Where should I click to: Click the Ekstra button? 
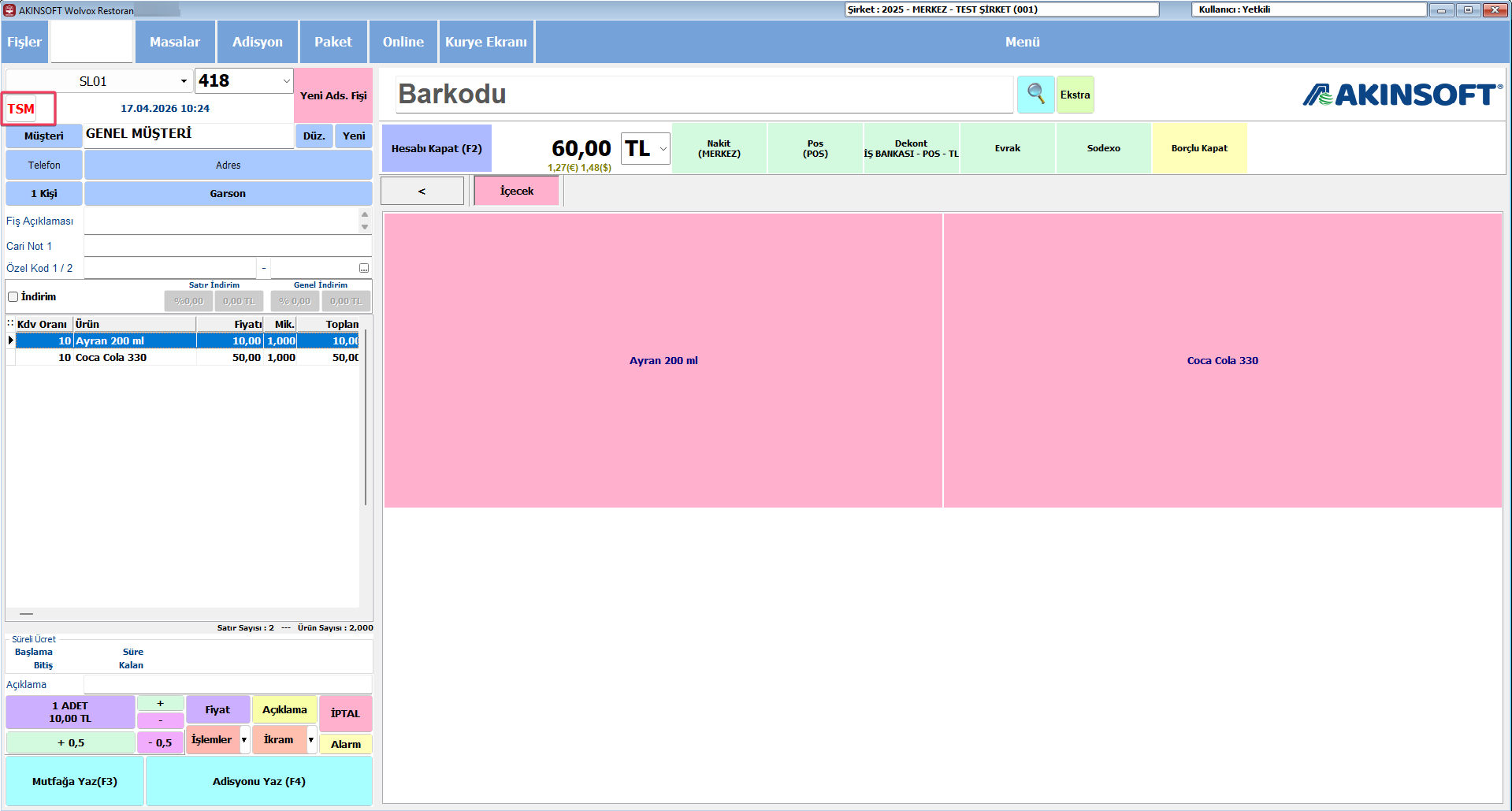point(1075,95)
